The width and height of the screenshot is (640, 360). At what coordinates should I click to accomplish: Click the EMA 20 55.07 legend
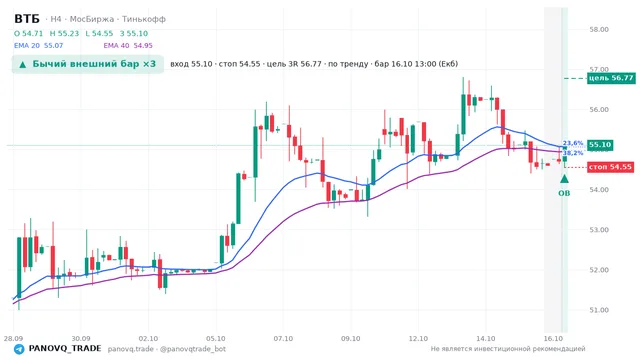point(39,46)
